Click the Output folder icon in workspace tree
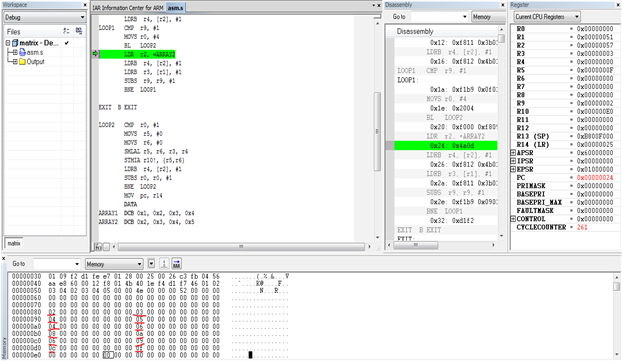 tap(23, 61)
